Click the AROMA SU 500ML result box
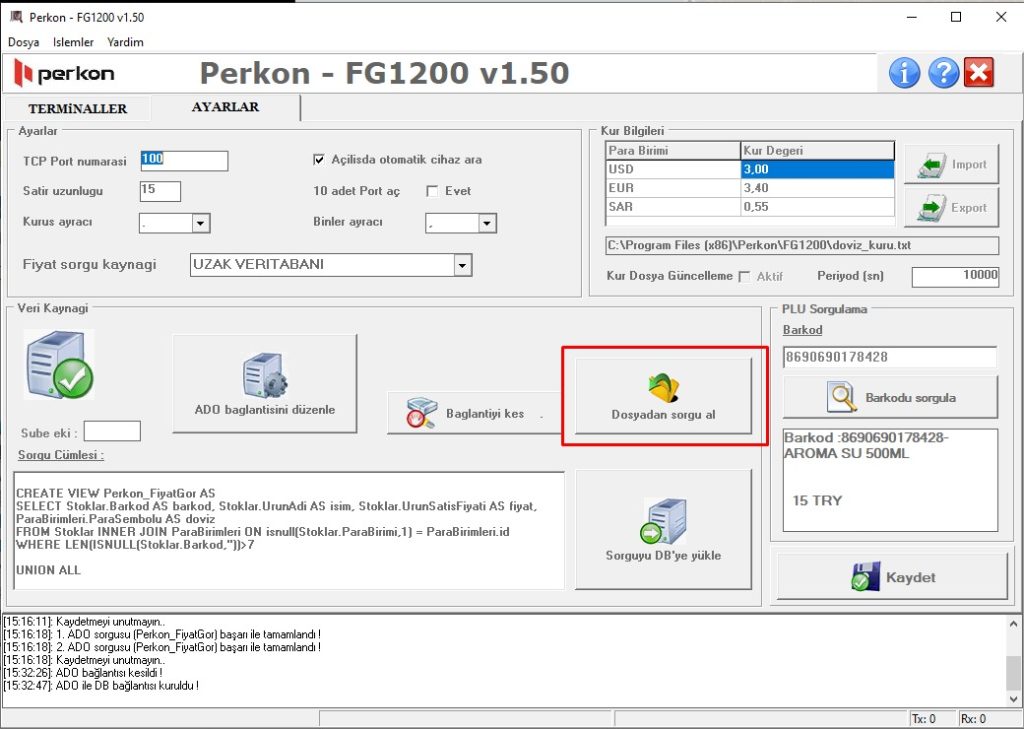The height and width of the screenshot is (729, 1024). coord(890,479)
